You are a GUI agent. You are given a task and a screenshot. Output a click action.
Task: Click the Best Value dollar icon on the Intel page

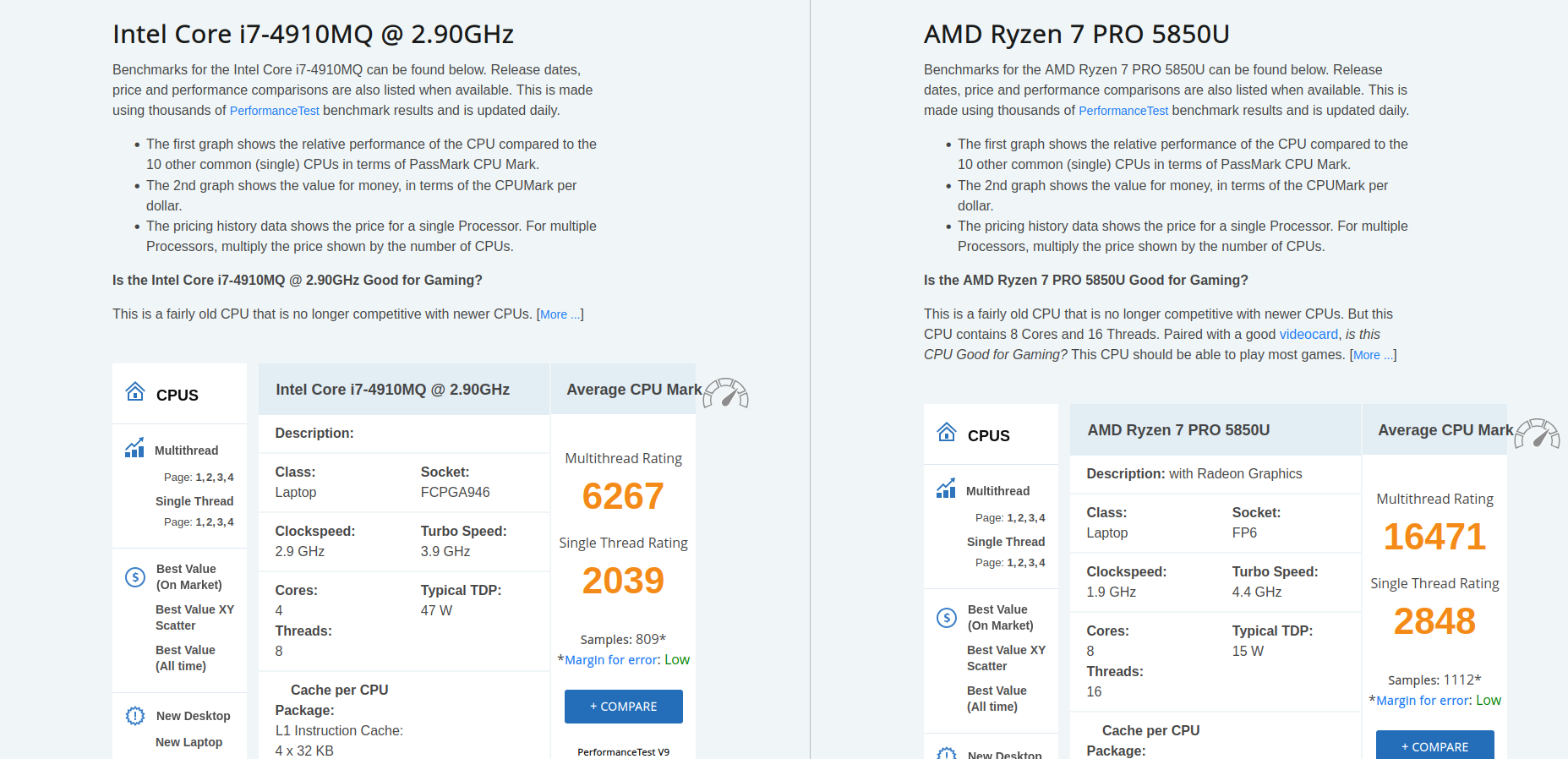click(x=135, y=576)
